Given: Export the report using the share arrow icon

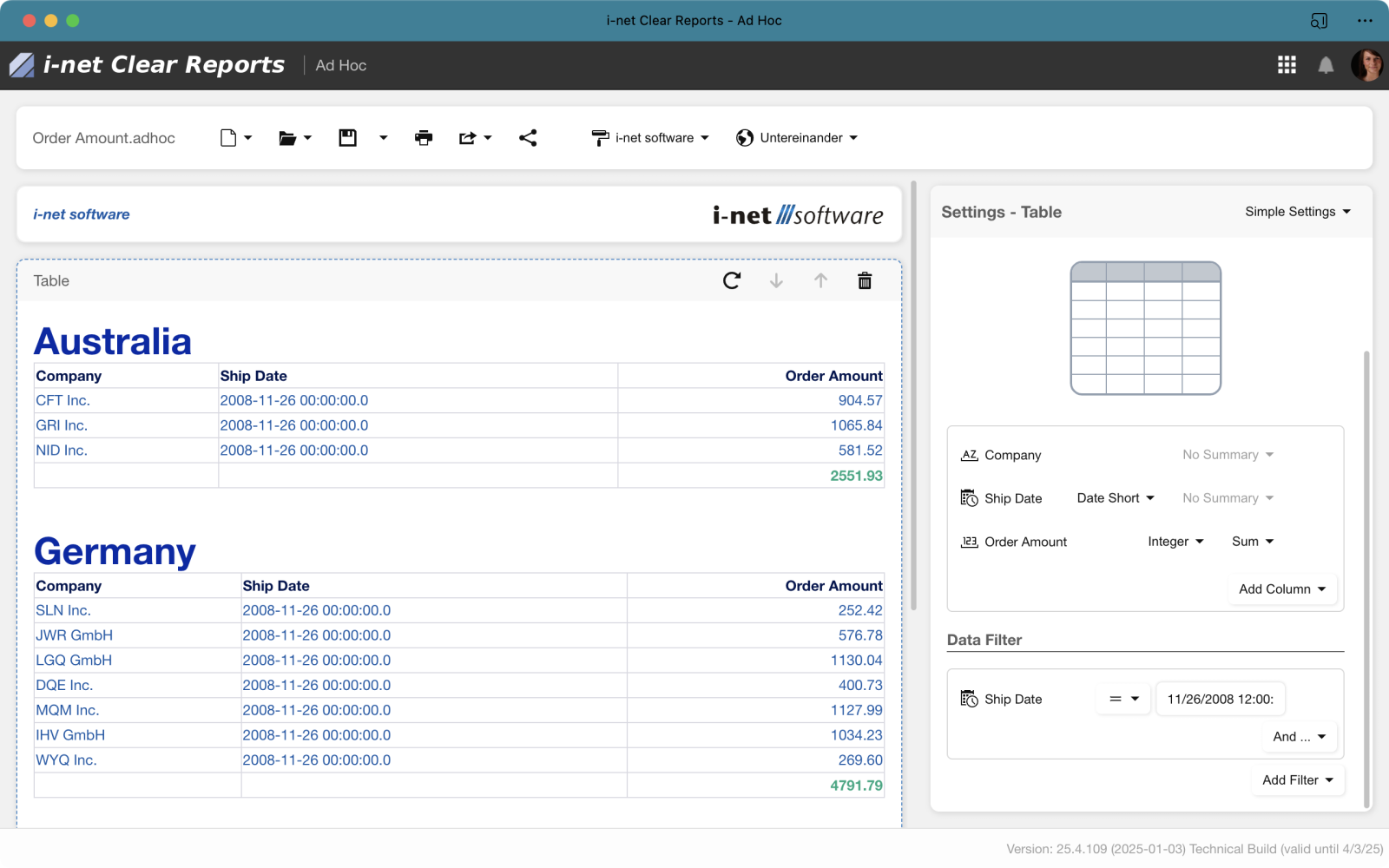Looking at the screenshot, I should pos(469,137).
